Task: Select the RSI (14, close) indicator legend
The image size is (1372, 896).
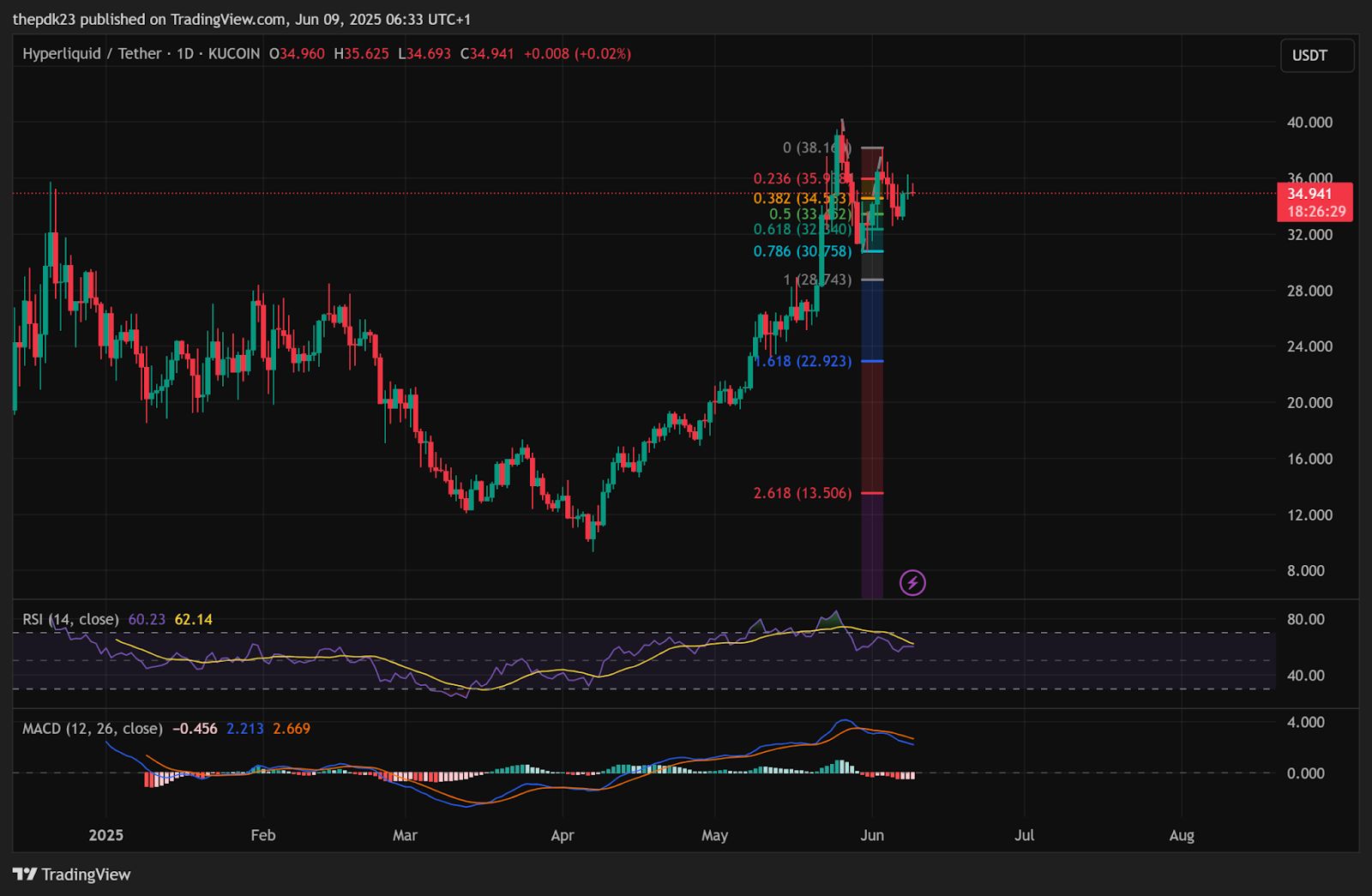Action: 70,619
